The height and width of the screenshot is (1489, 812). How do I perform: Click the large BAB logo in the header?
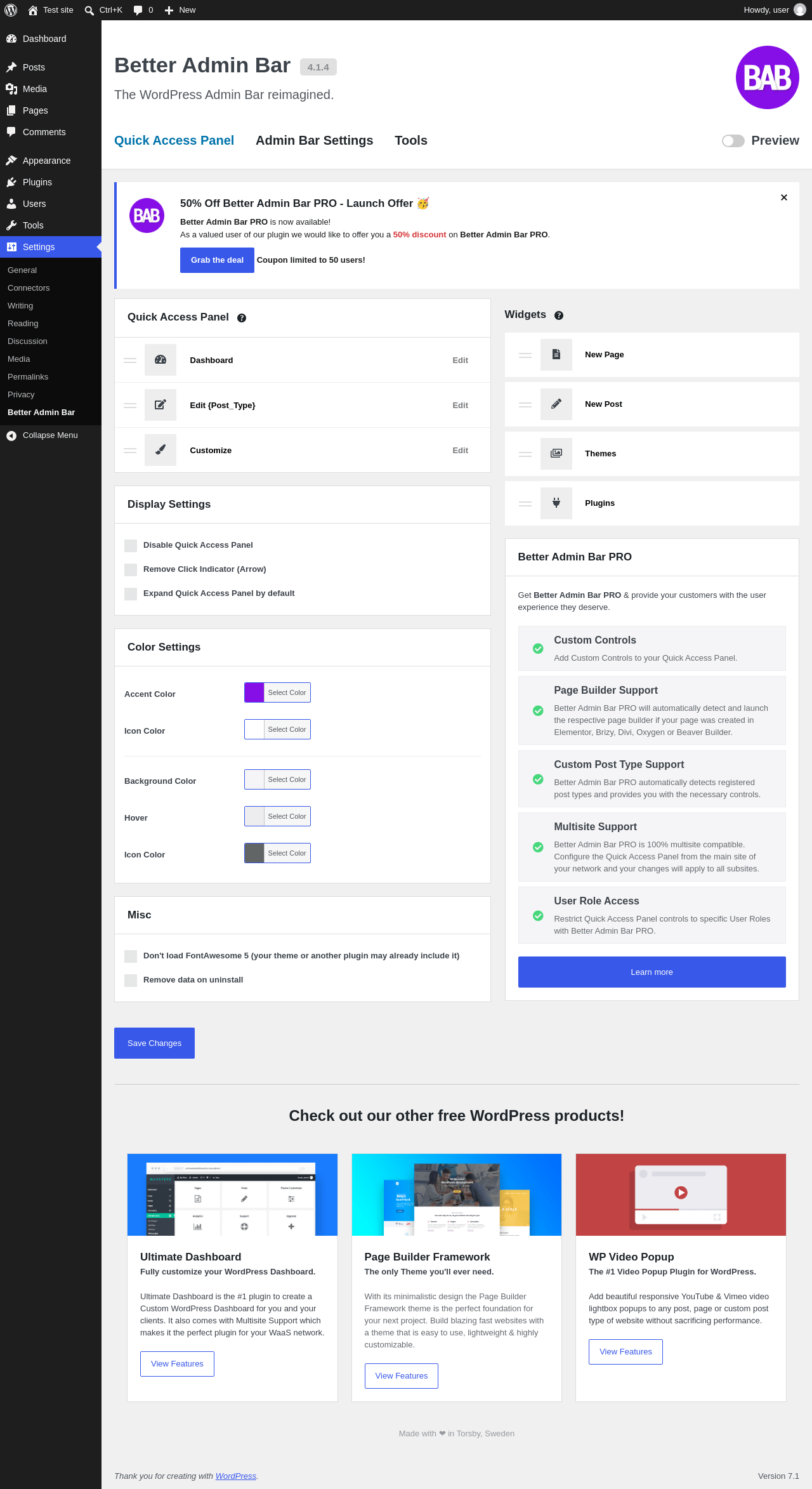point(768,77)
